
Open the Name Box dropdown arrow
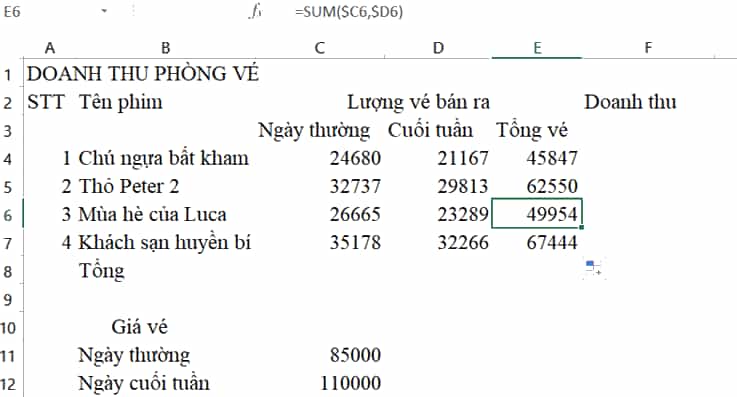(x=104, y=11)
